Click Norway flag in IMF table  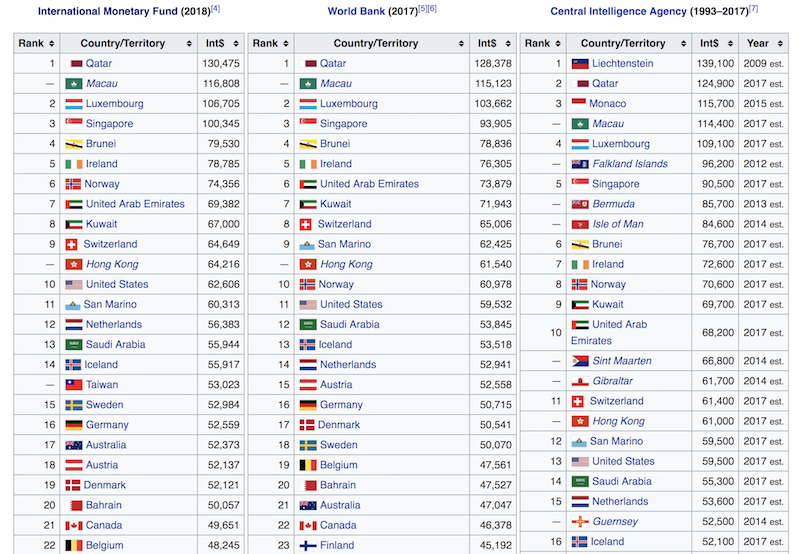point(73,184)
